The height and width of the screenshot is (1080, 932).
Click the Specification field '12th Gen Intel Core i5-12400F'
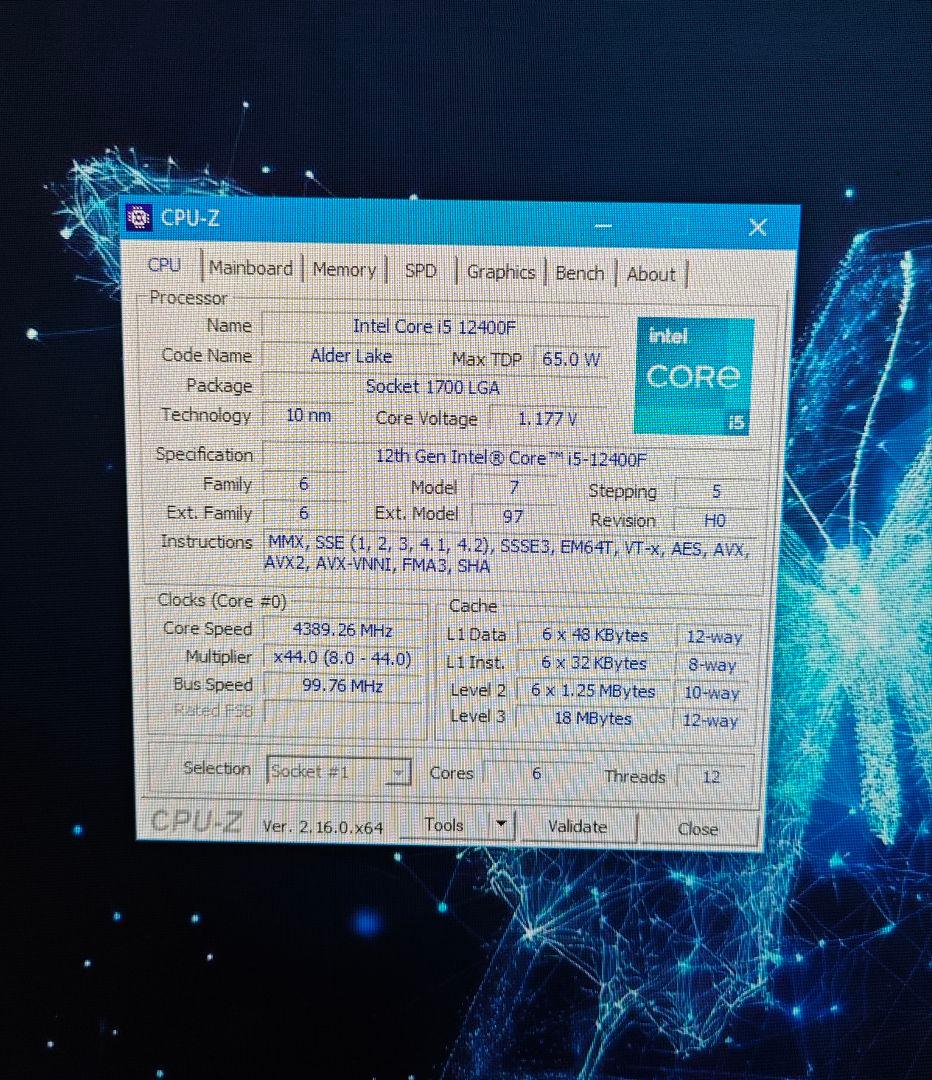[x=511, y=457]
